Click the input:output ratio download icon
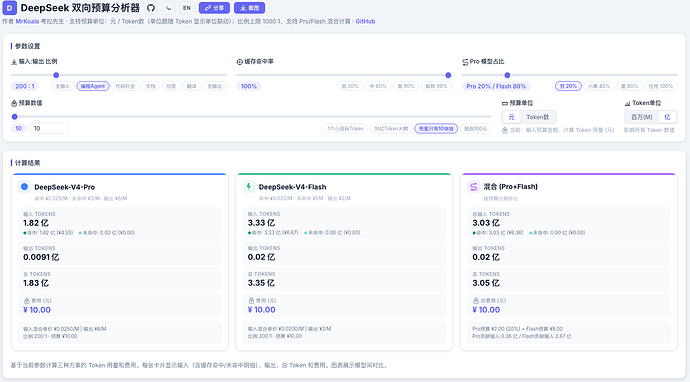Viewport: 690px width, 382px height. (14, 62)
